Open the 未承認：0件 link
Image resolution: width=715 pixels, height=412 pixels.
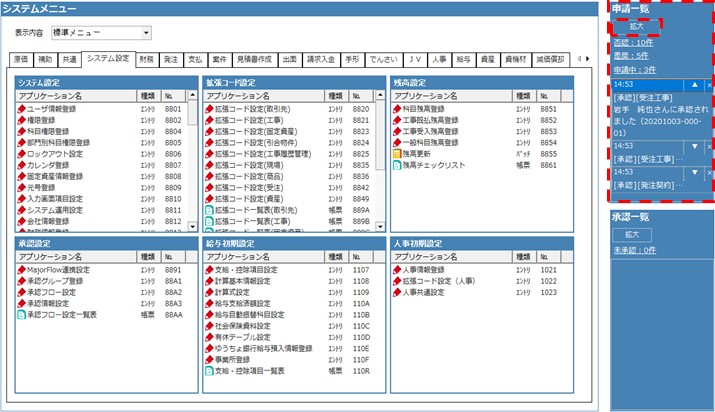[632, 250]
